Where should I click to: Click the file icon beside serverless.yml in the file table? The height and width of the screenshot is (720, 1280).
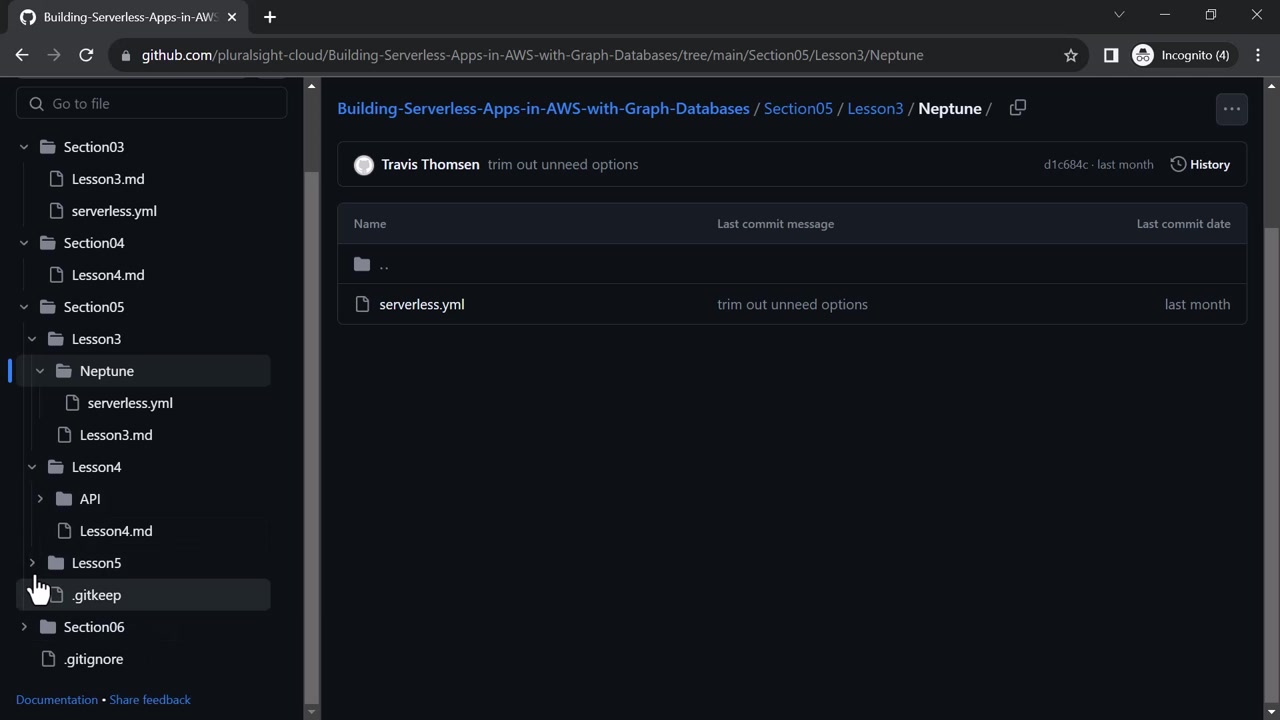pyautogui.click(x=362, y=304)
